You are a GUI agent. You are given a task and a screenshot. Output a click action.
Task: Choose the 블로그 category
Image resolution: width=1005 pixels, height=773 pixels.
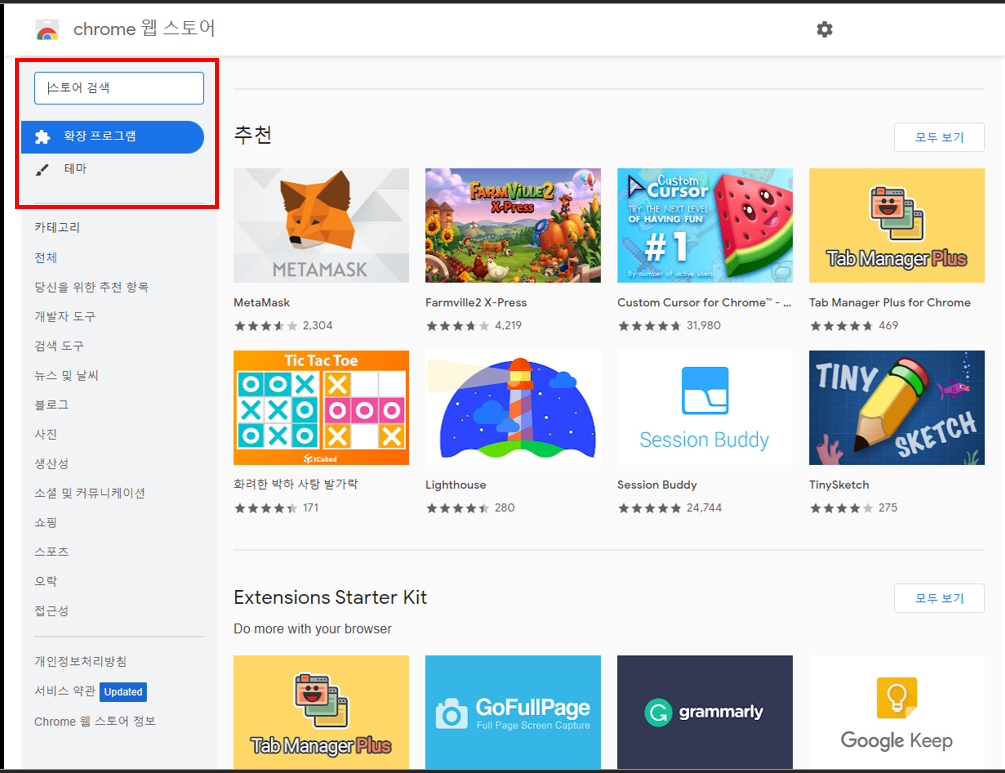click(x=51, y=405)
